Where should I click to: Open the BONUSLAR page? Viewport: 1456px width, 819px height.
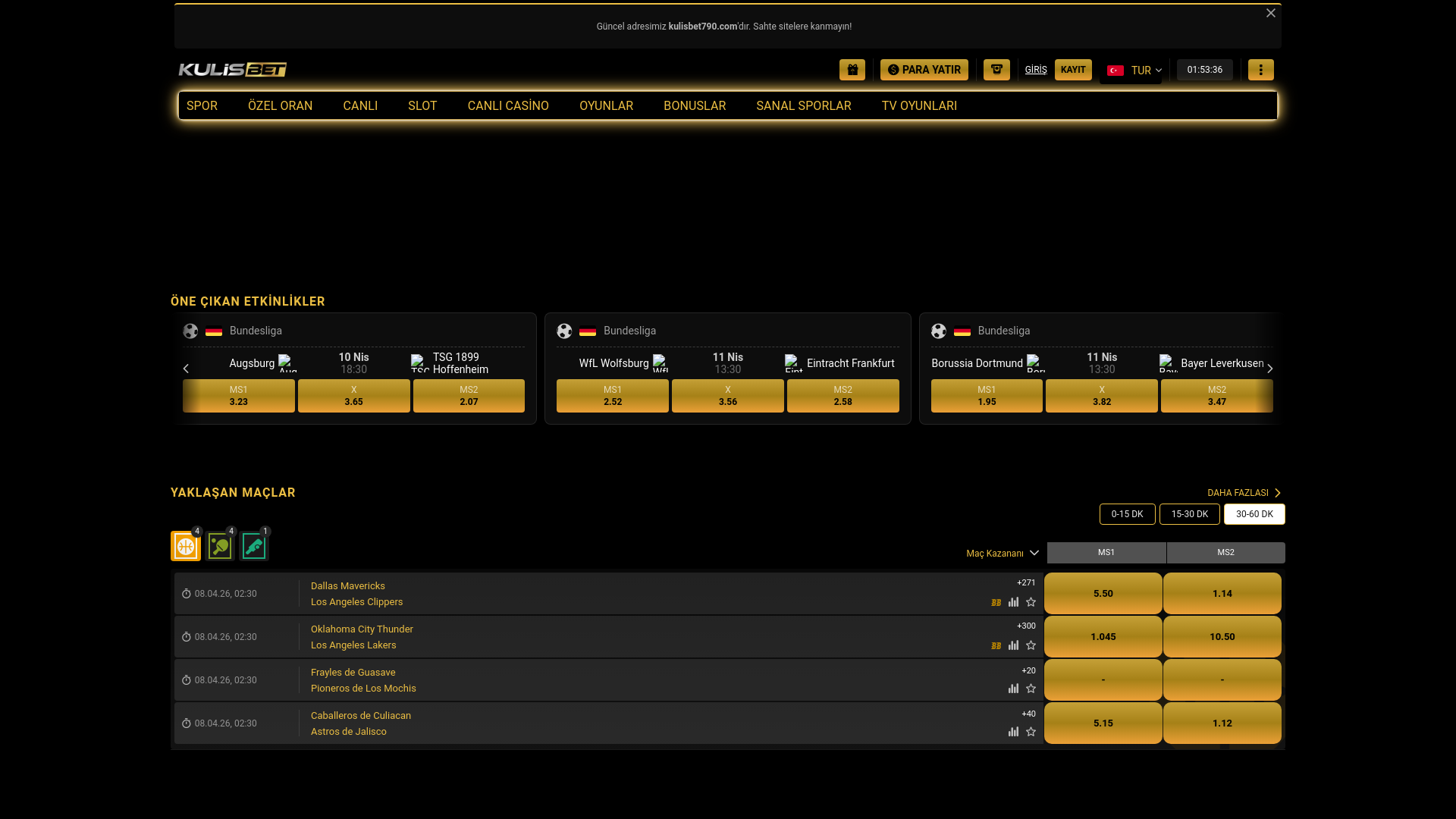[695, 106]
